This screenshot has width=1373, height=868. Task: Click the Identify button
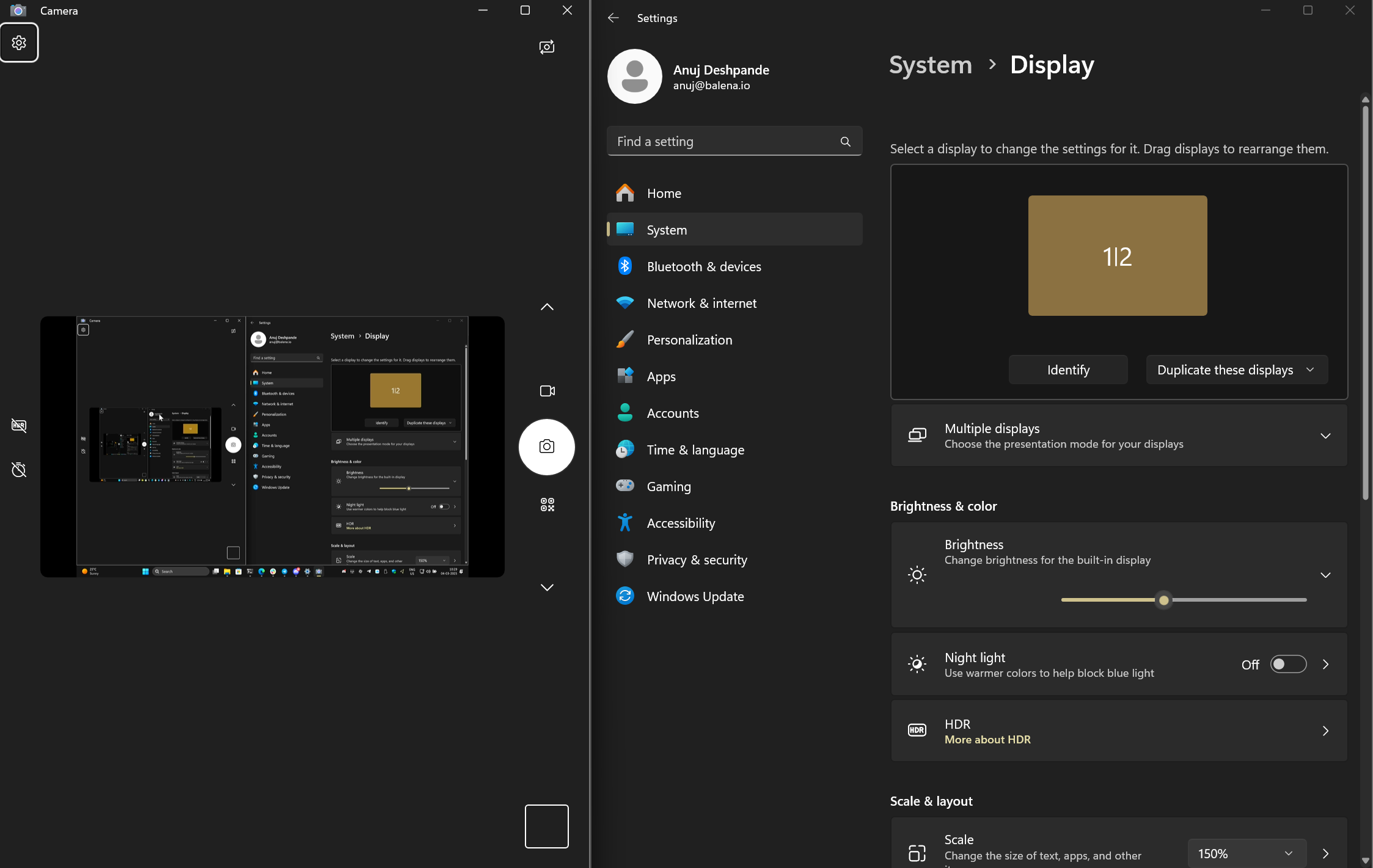tap(1067, 370)
